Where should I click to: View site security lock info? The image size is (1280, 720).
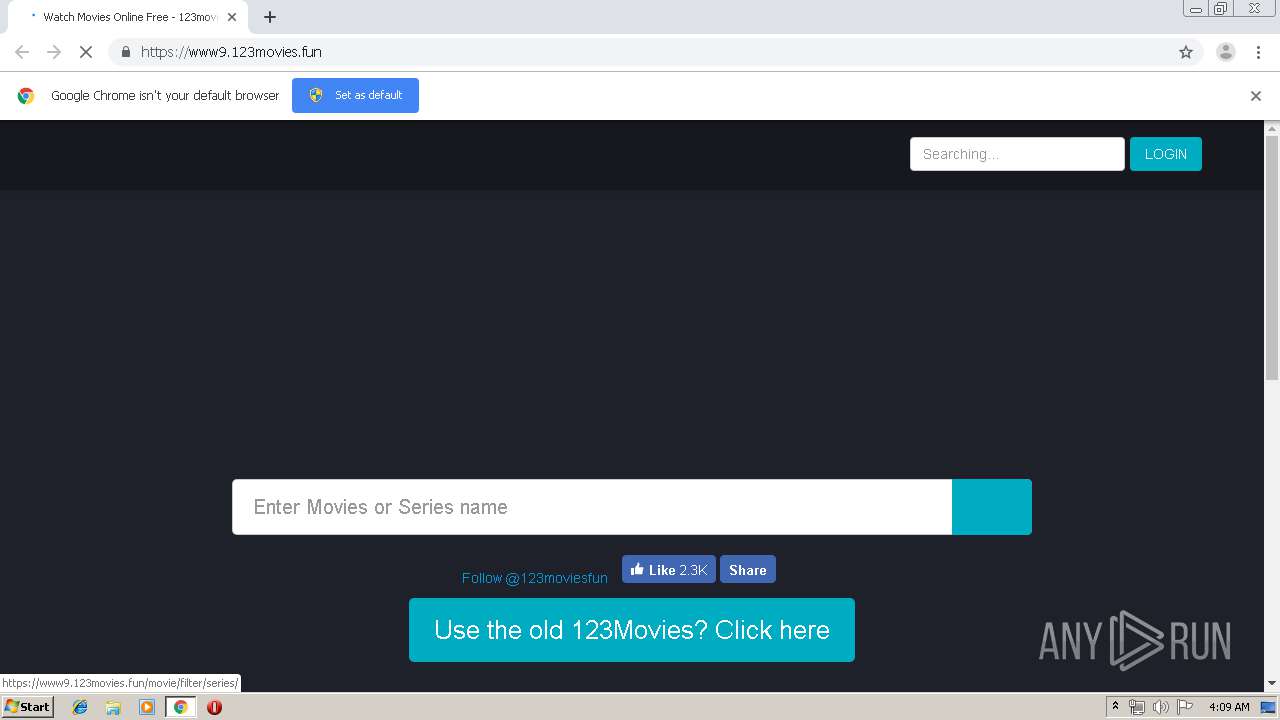(x=126, y=52)
